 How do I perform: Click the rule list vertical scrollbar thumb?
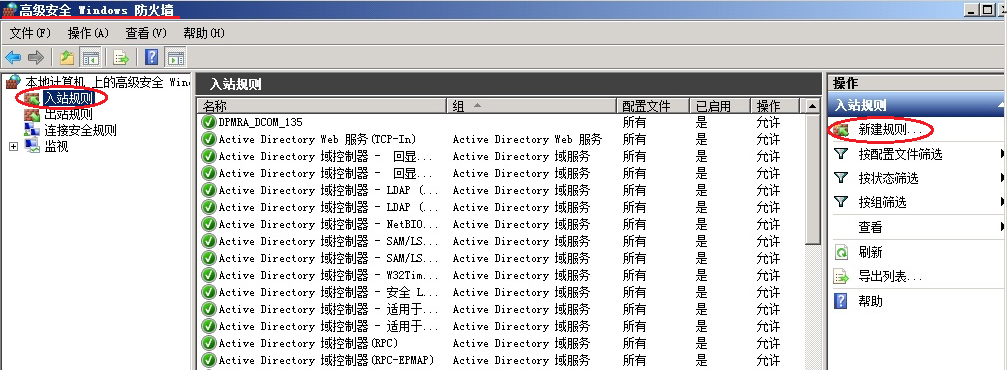point(812,179)
